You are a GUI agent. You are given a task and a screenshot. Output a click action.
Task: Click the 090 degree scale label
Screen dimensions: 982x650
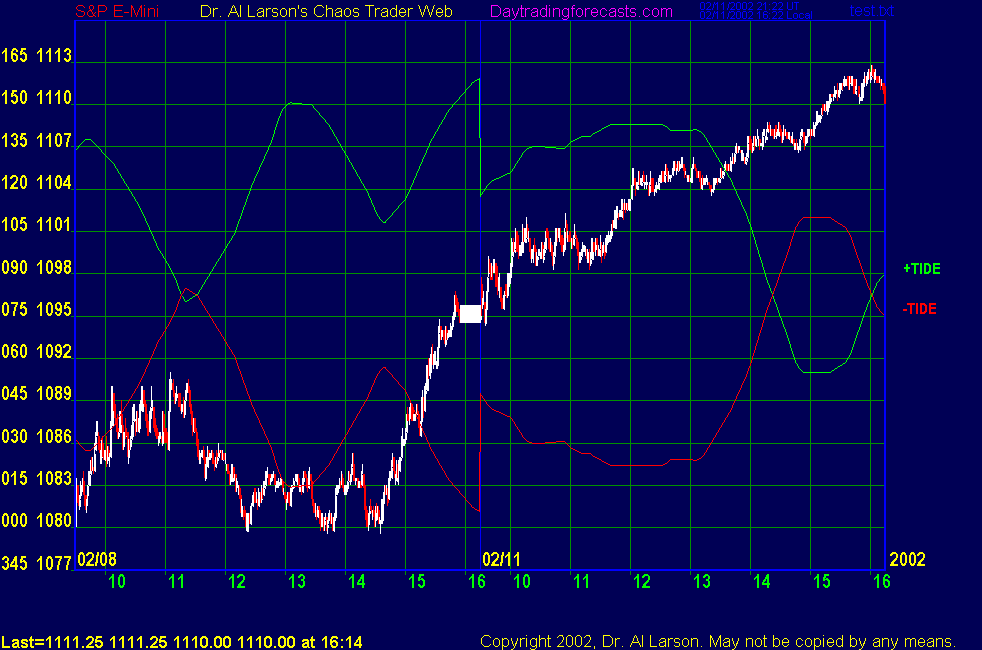click(15, 268)
